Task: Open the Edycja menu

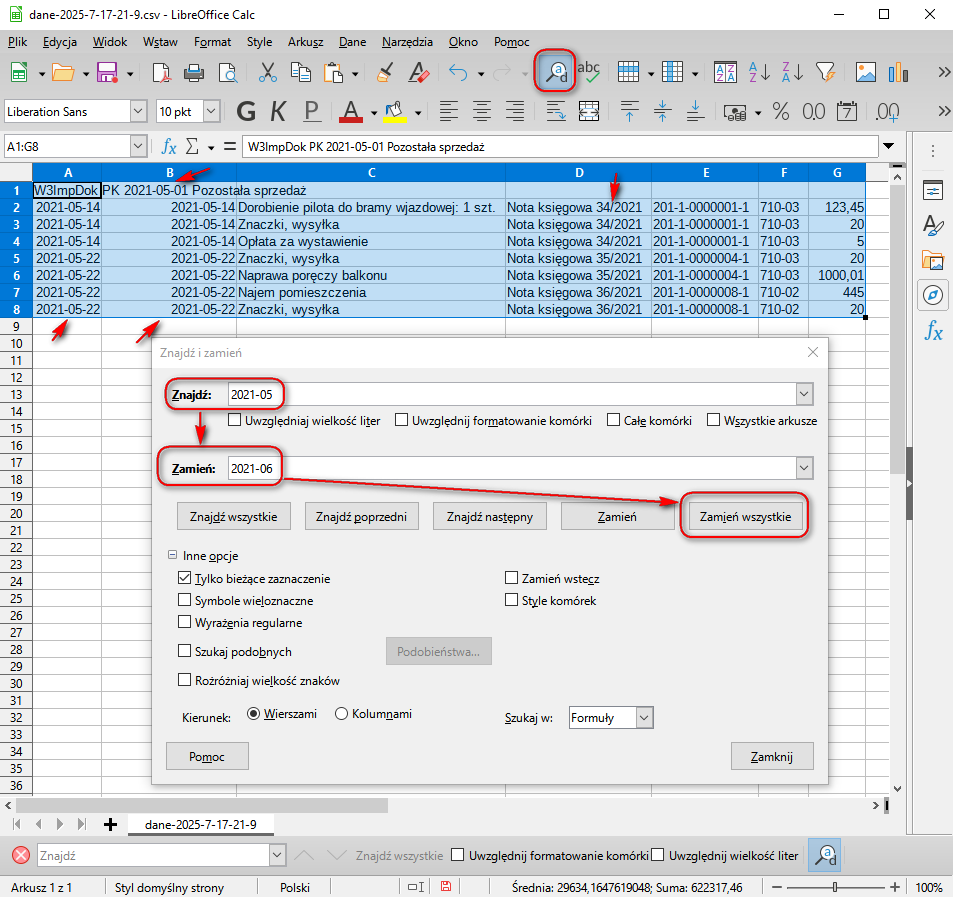Action: coord(60,42)
